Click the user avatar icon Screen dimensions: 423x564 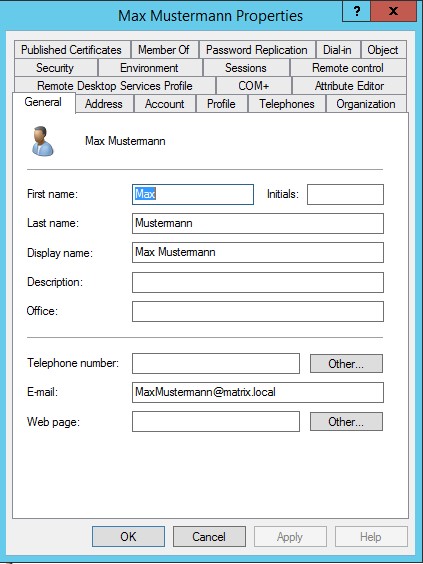coord(42,141)
